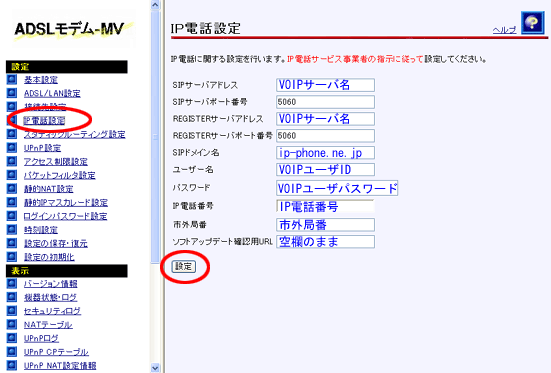Focus the SIPサーバアドレス input field

(325, 85)
